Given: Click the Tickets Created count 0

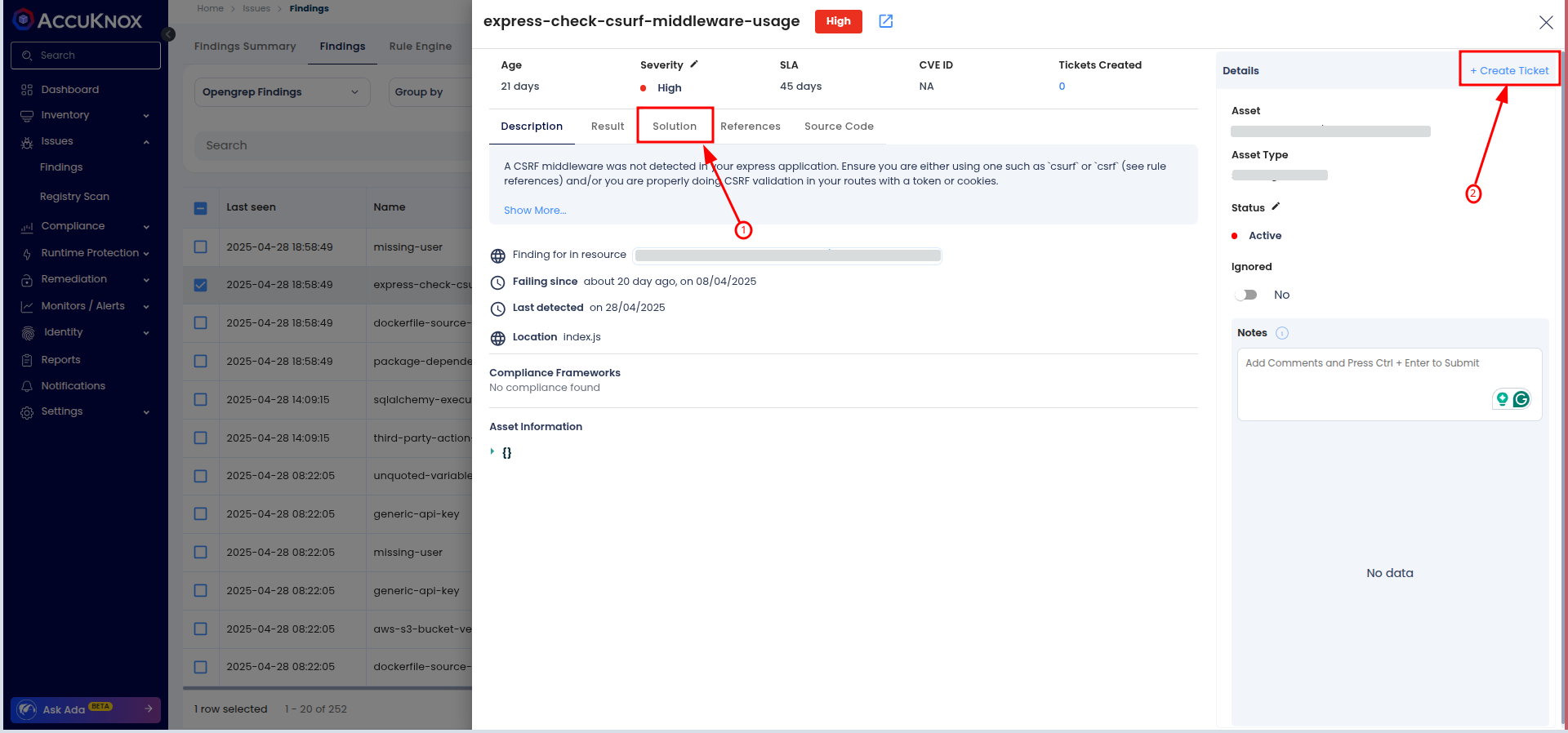Looking at the screenshot, I should coord(1062,87).
